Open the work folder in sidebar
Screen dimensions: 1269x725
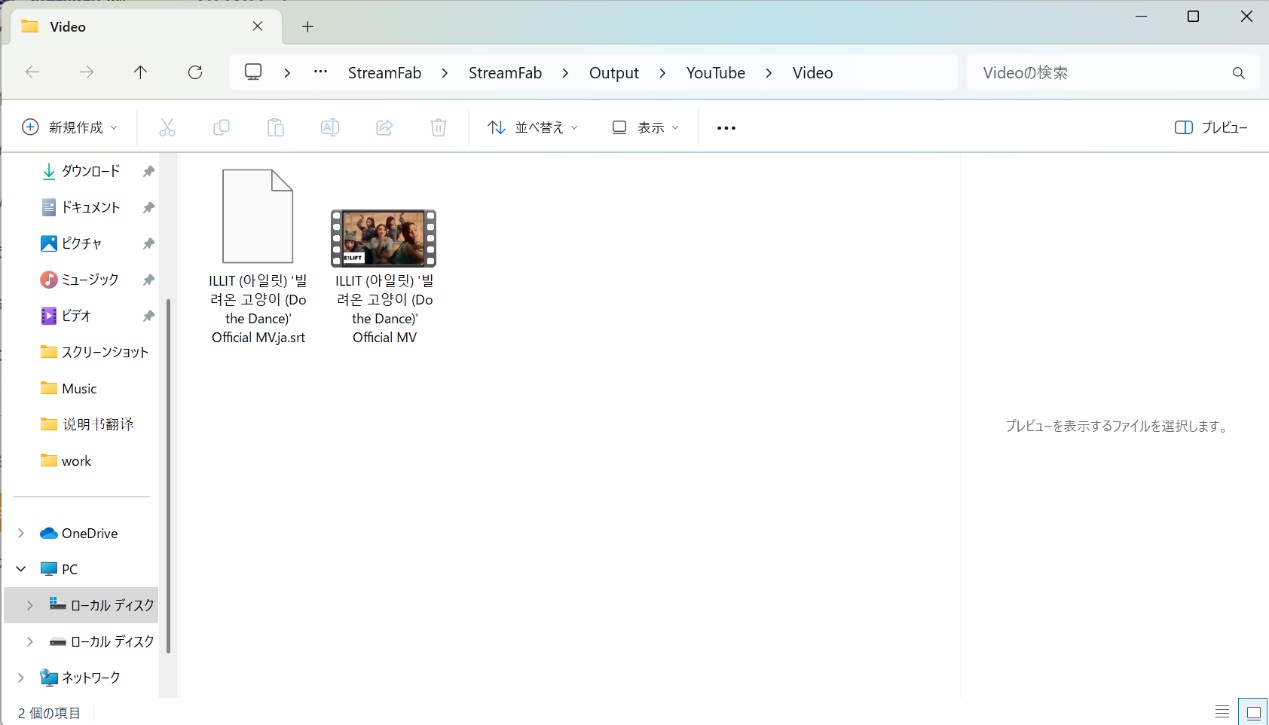click(66, 461)
